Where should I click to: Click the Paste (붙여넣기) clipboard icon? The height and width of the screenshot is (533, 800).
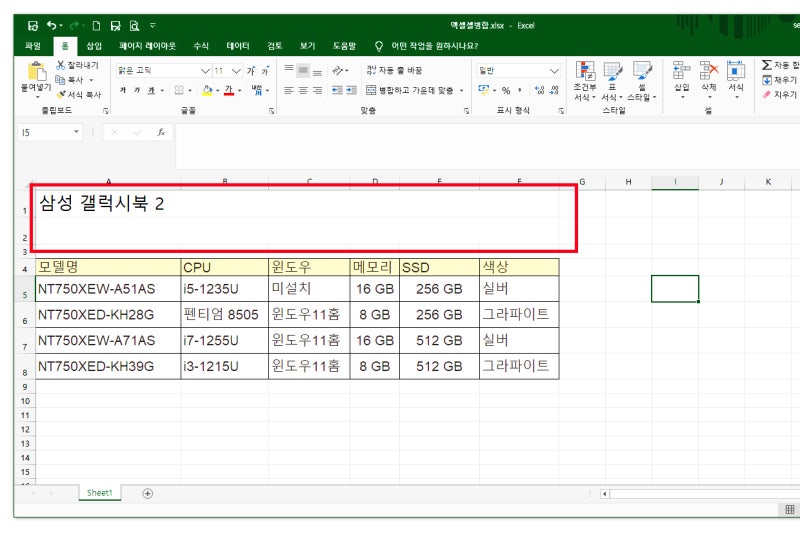coord(36,72)
